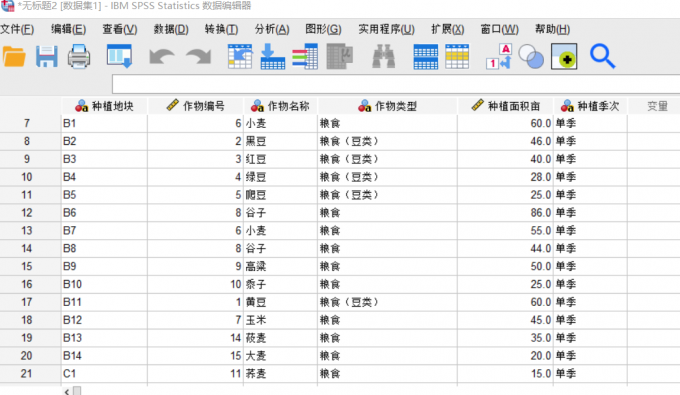Click area value 15.0 in C1 row

tap(505, 373)
